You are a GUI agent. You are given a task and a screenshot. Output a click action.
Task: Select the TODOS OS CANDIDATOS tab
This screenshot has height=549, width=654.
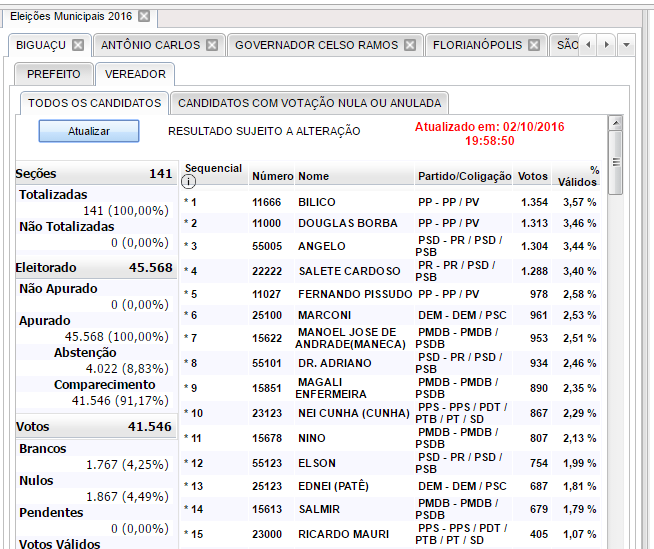pyautogui.click(x=94, y=103)
